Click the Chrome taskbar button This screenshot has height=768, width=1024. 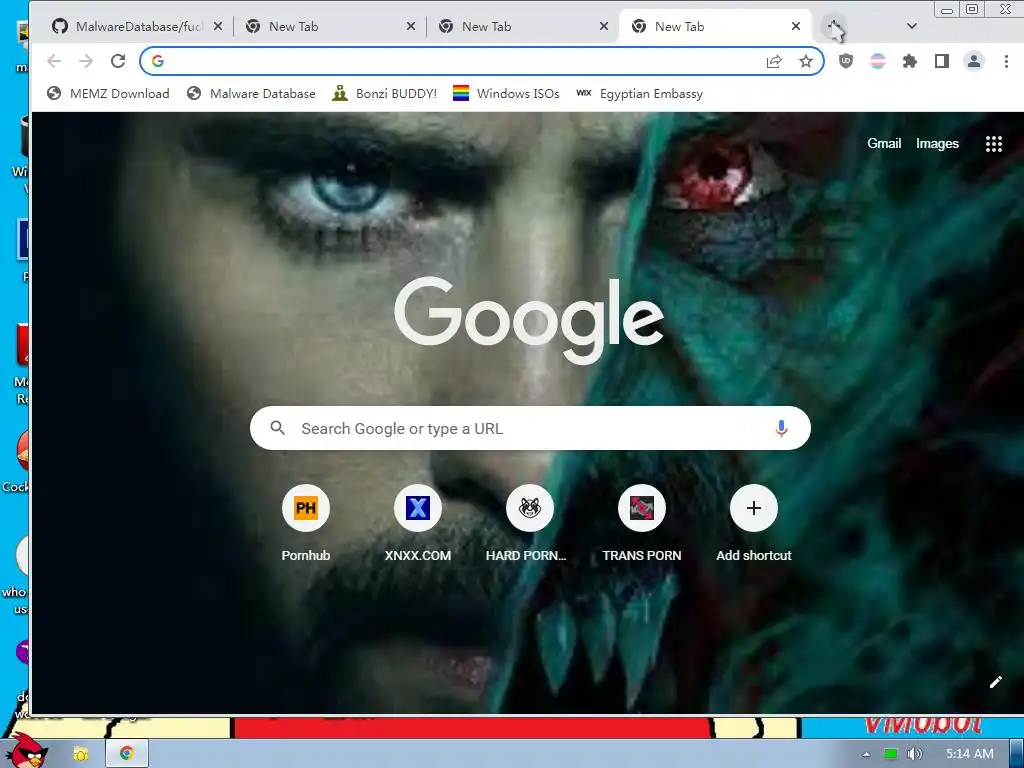(x=127, y=754)
